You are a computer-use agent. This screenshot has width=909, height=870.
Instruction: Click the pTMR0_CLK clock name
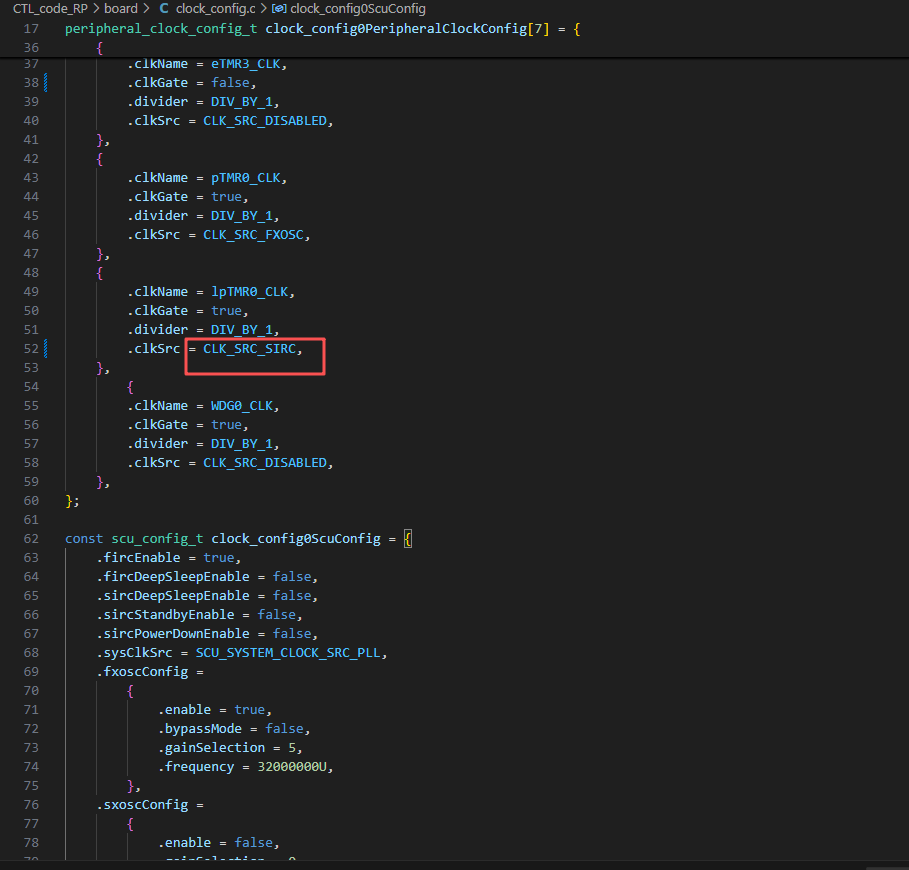(248, 178)
